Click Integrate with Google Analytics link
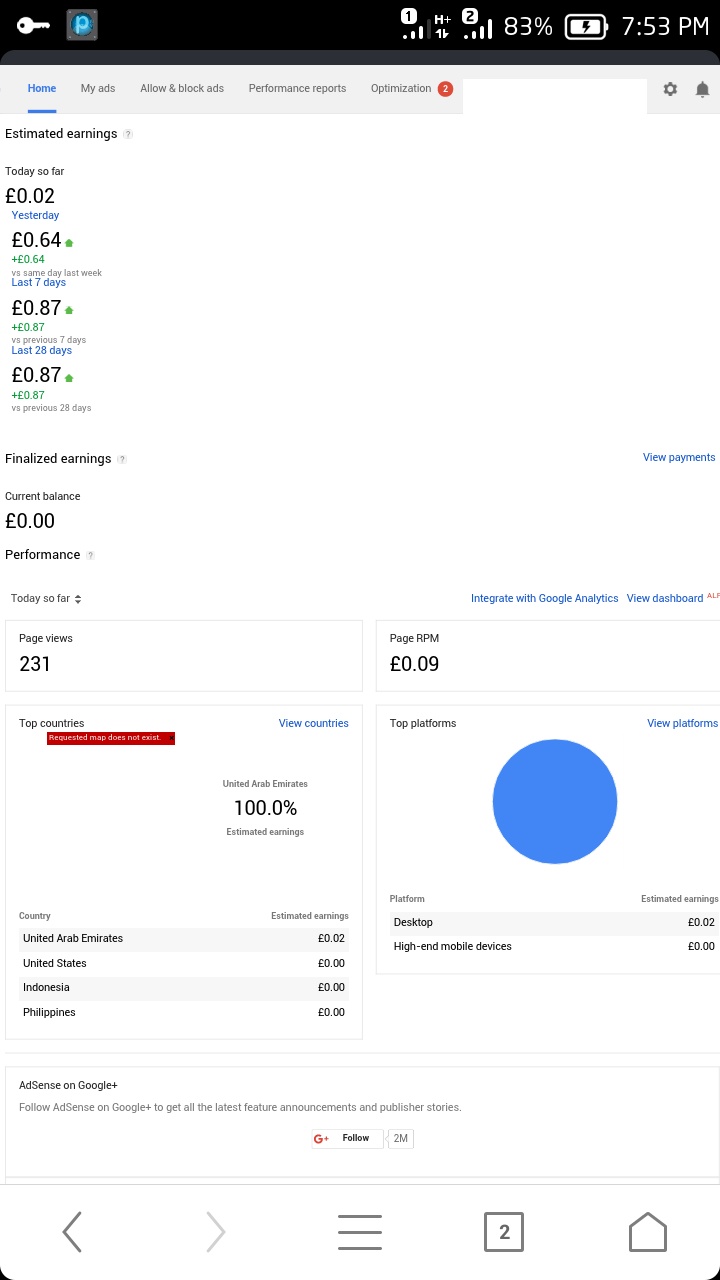The height and width of the screenshot is (1280, 720). tap(544, 598)
